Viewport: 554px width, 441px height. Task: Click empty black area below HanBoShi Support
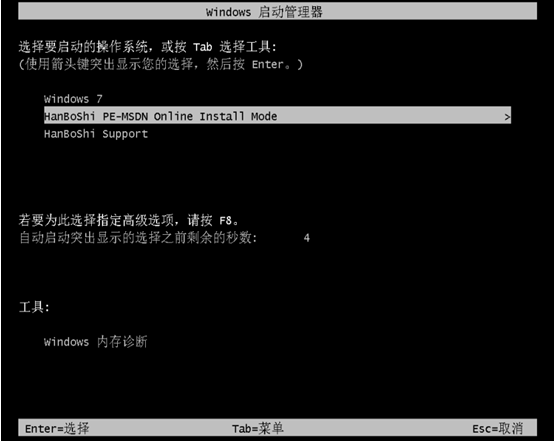coord(277,173)
